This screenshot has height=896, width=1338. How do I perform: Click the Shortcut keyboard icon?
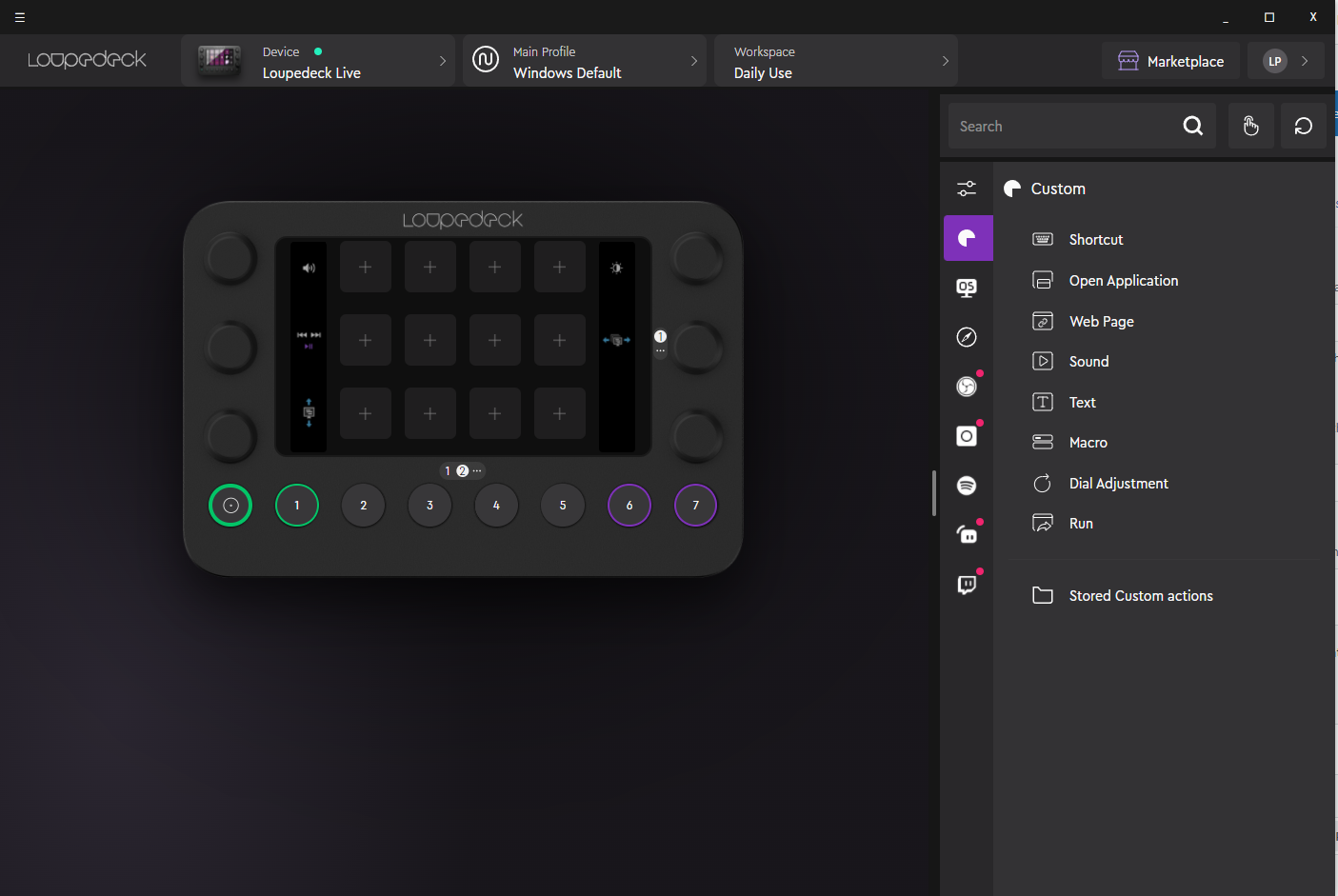(1043, 239)
